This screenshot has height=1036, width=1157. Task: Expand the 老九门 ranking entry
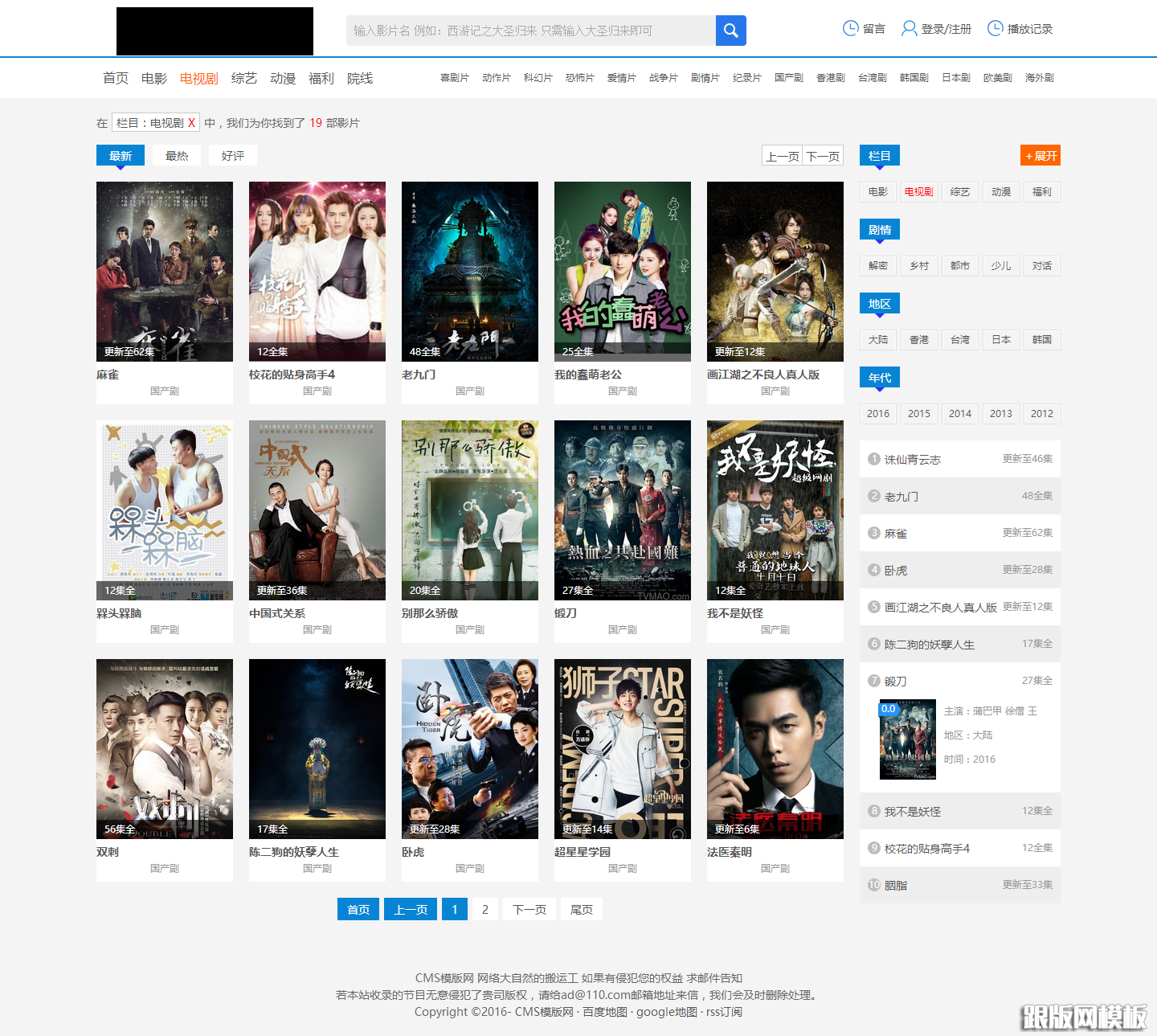point(959,497)
